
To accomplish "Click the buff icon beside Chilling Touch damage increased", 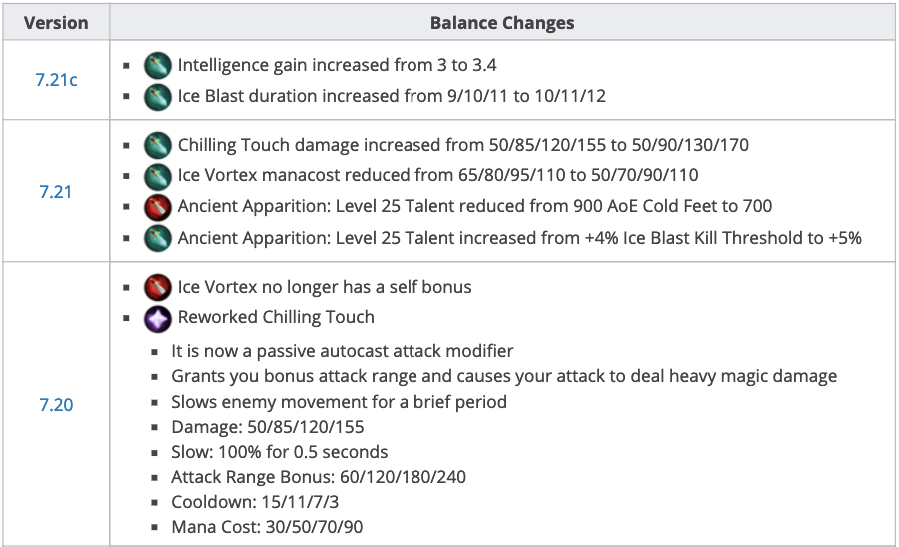I will [x=158, y=146].
